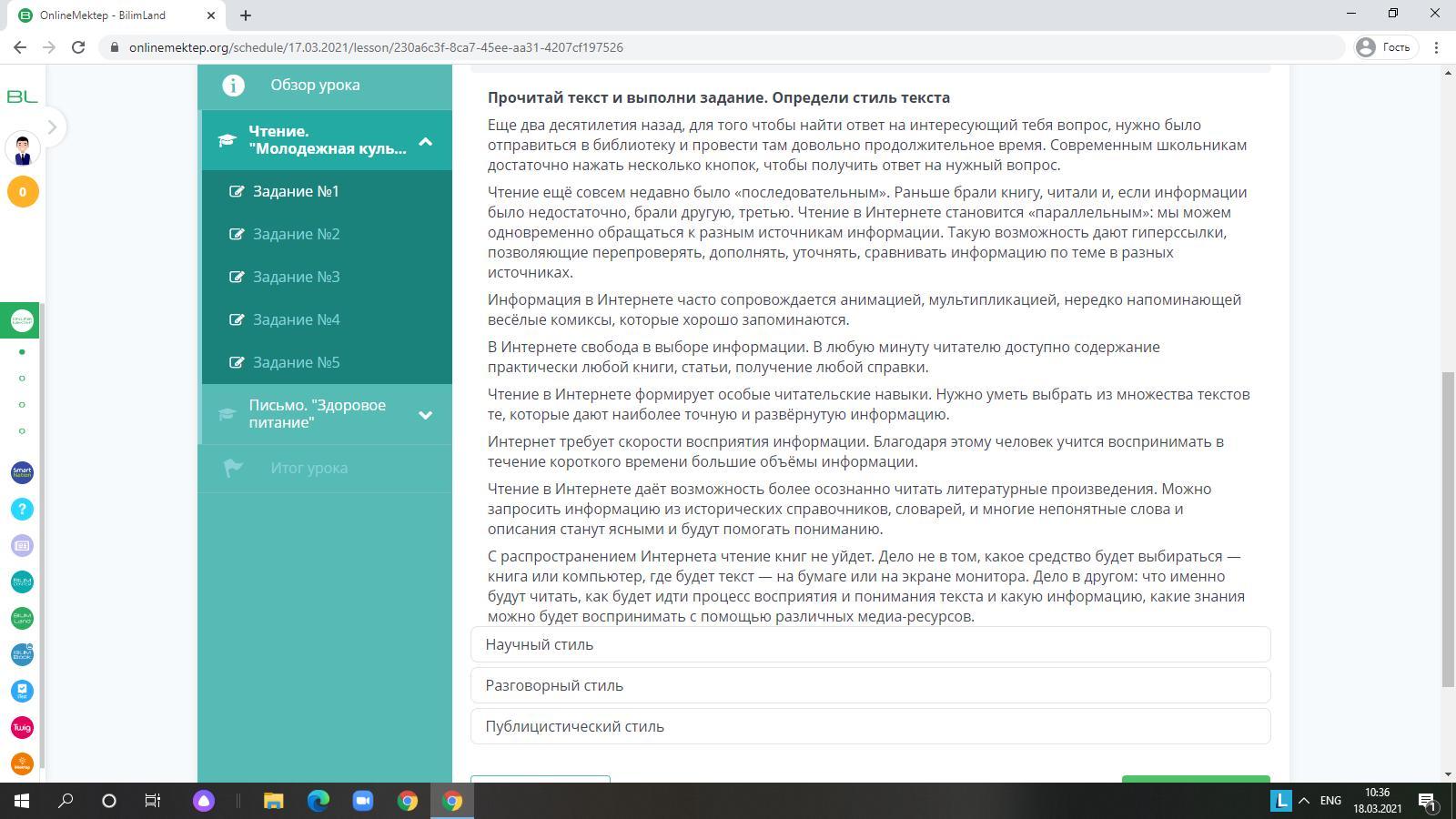Open Zoom from the taskbar

click(363, 801)
